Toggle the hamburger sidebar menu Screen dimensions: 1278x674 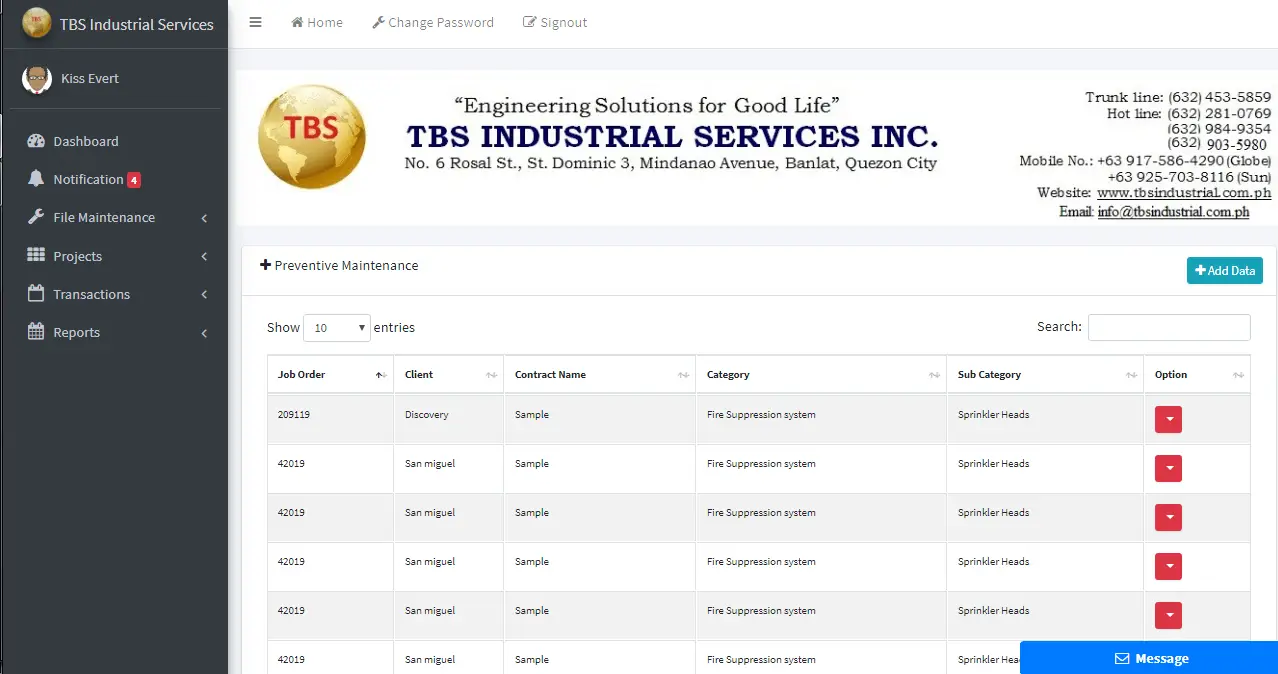point(255,22)
